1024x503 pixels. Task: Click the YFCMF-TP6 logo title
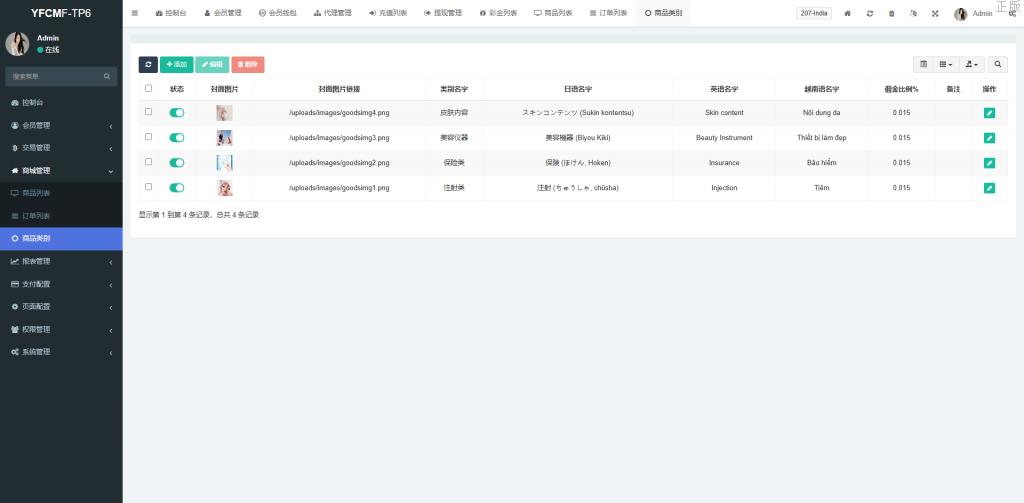click(x=61, y=13)
